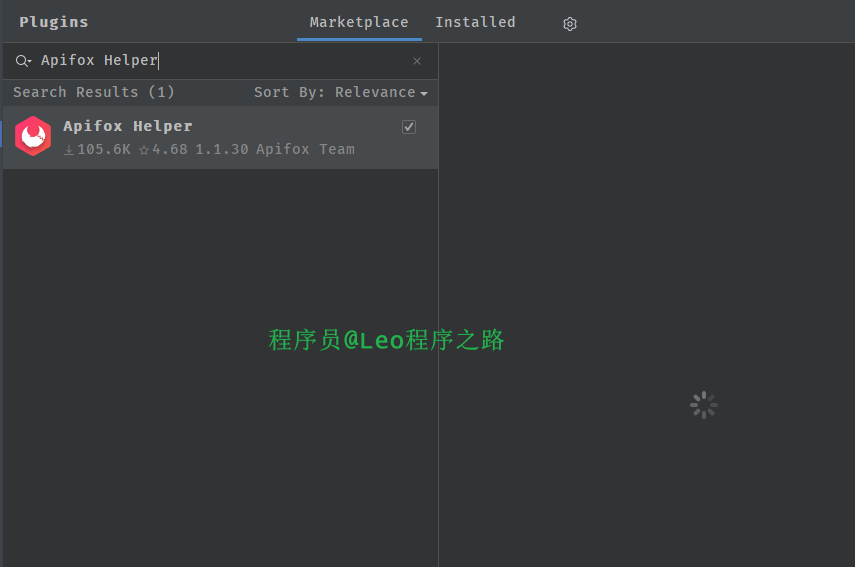
Task: Click the Search Results (1) header
Action: 94,92
